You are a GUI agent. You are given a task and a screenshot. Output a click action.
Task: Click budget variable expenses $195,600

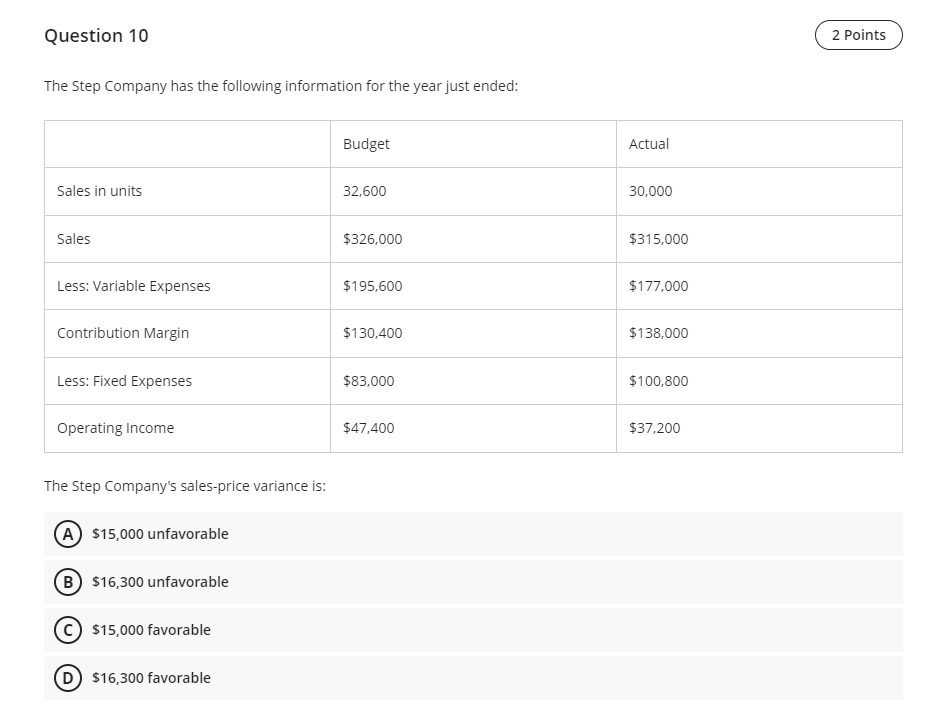pos(373,286)
